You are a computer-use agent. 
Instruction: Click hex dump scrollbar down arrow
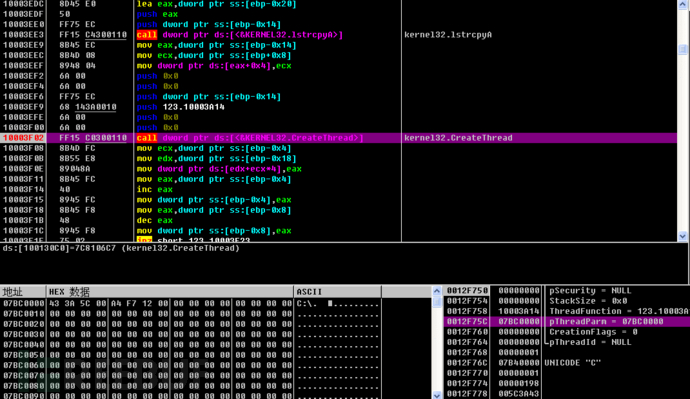437,395
